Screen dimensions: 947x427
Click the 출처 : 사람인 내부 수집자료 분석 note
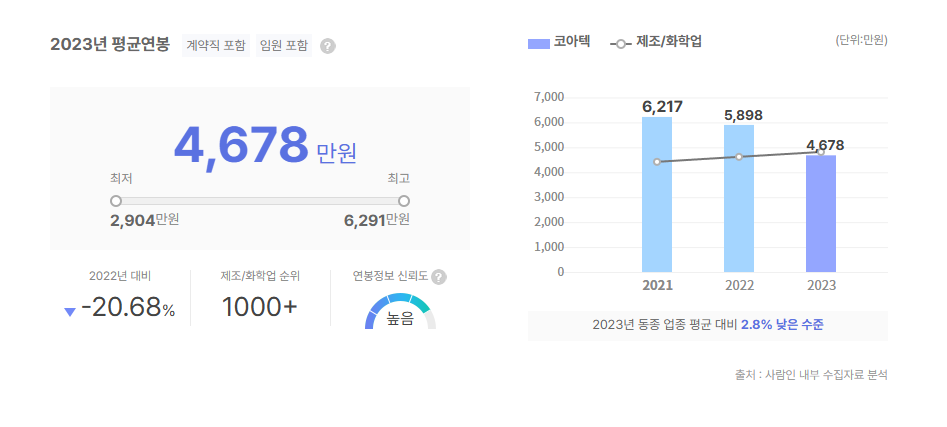(811, 375)
